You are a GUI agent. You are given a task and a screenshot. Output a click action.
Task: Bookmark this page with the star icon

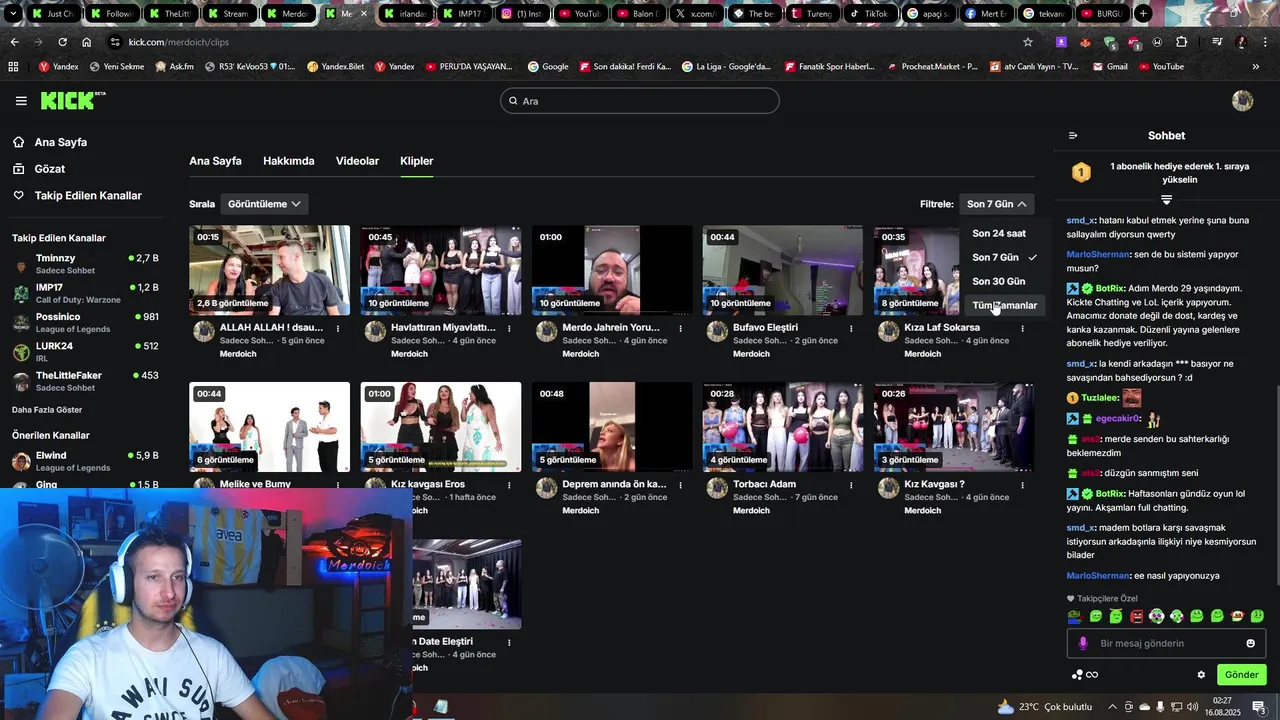click(1027, 42)
